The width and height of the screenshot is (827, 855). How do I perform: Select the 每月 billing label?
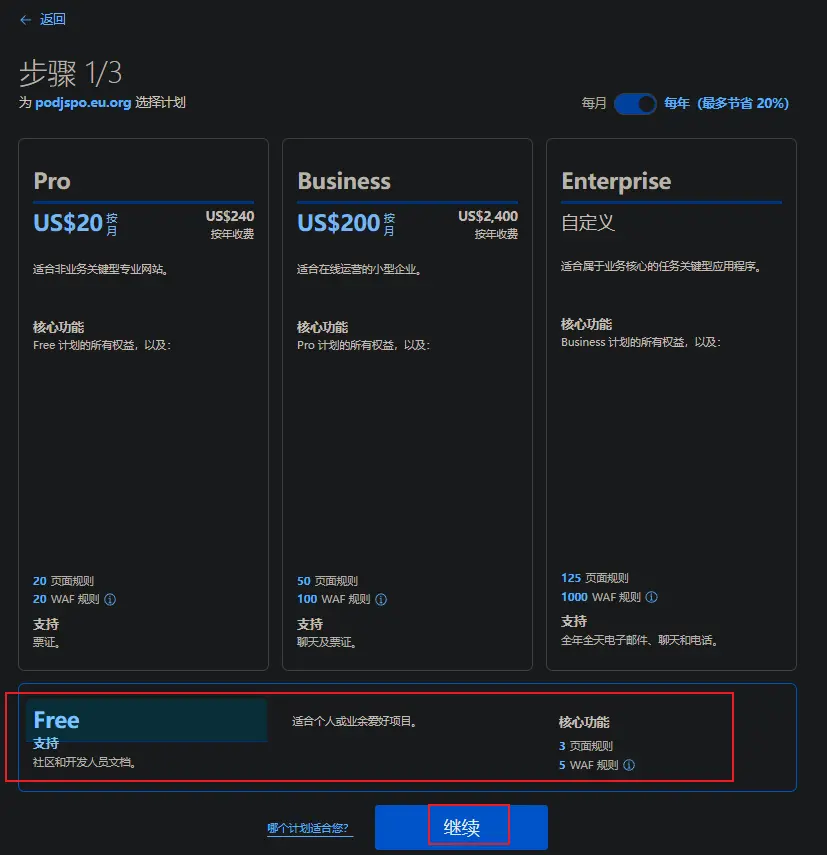(594, 103)
